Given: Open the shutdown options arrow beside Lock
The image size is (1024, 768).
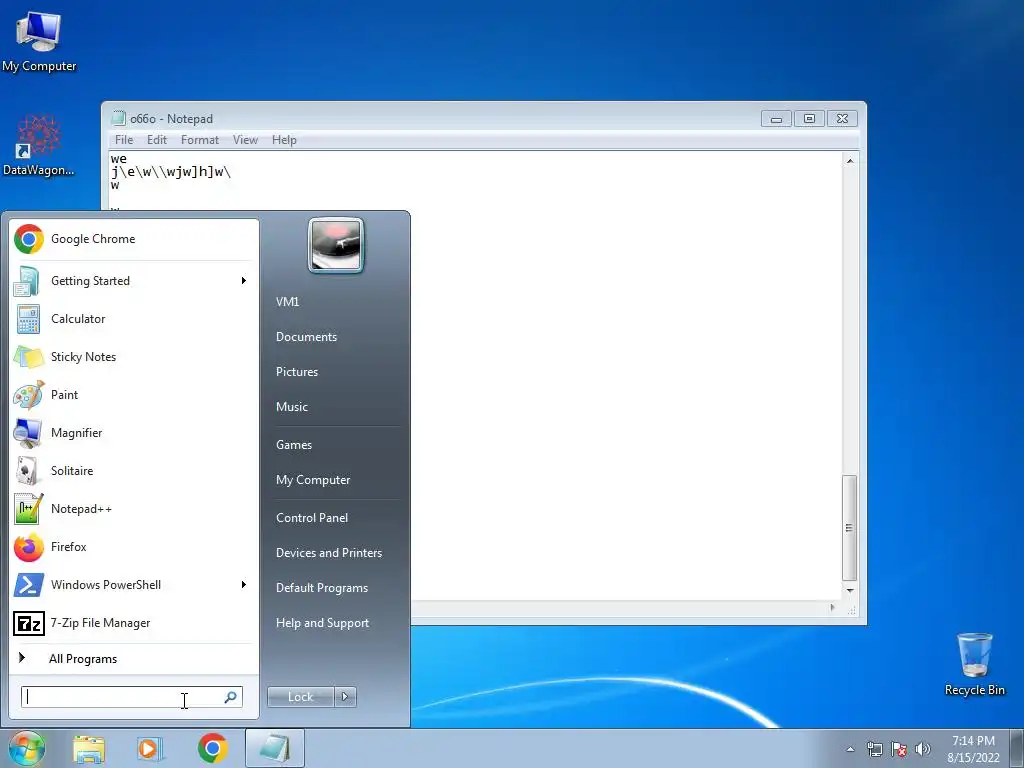Looking at the screenshot, I should point(345,697).
